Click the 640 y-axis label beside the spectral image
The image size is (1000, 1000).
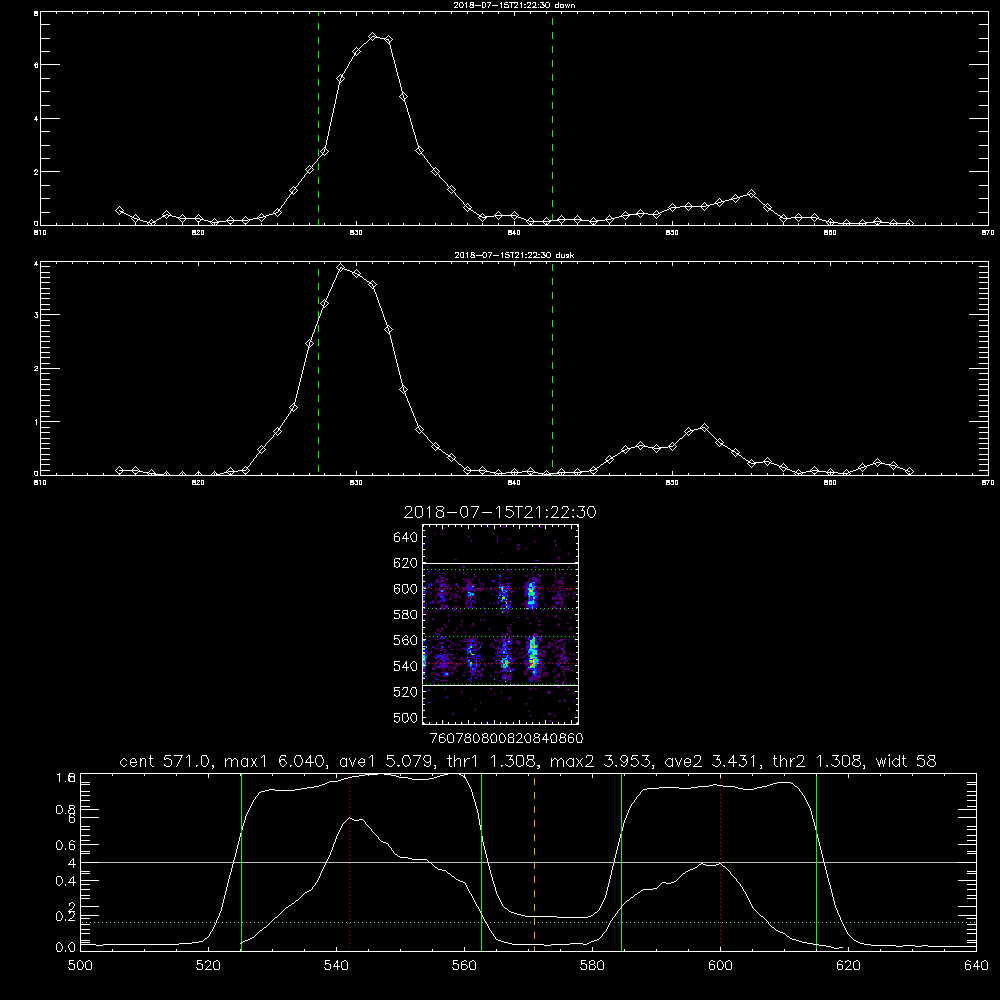click(x=406, y=538)
